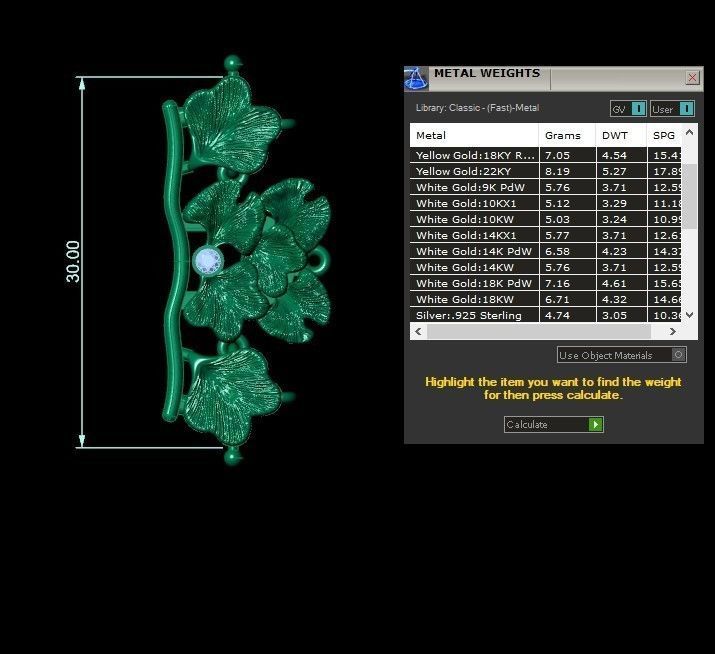Click the 8.19 grams value

[557, 171]
